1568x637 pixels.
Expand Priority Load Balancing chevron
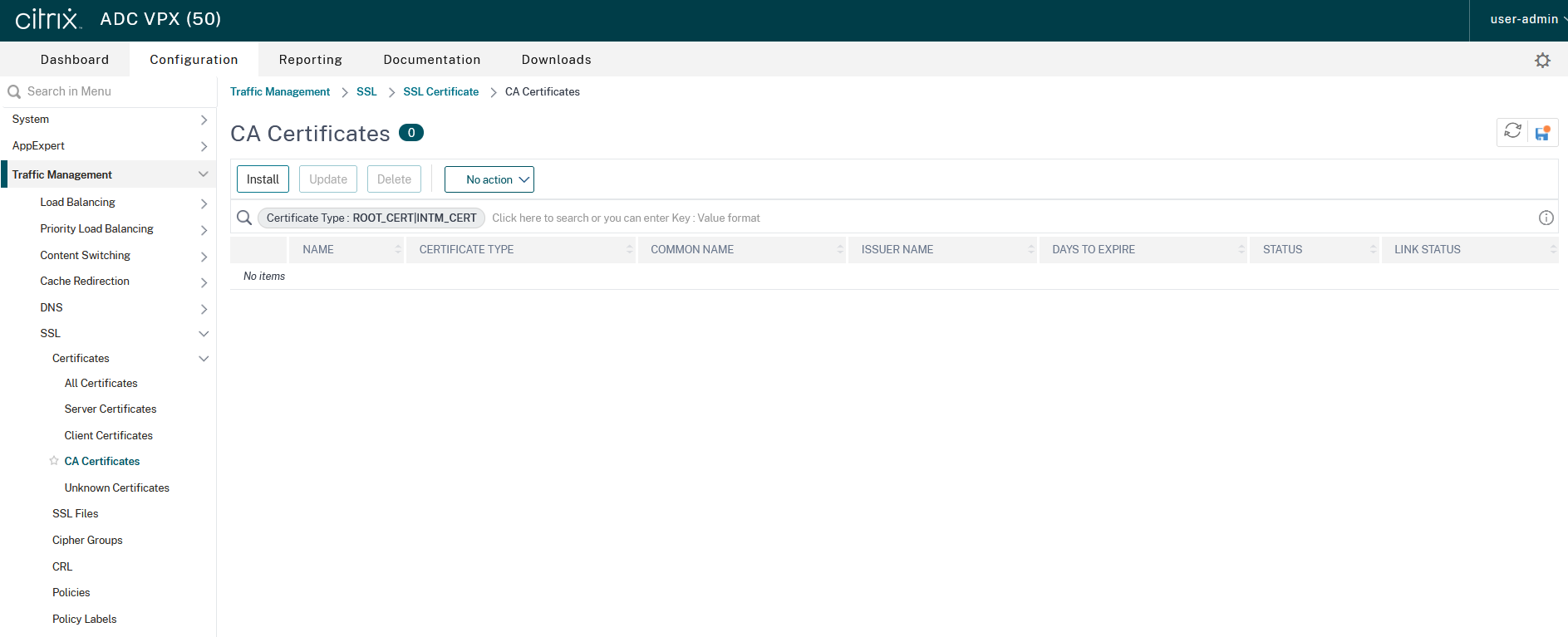click(x=204, y=229)
